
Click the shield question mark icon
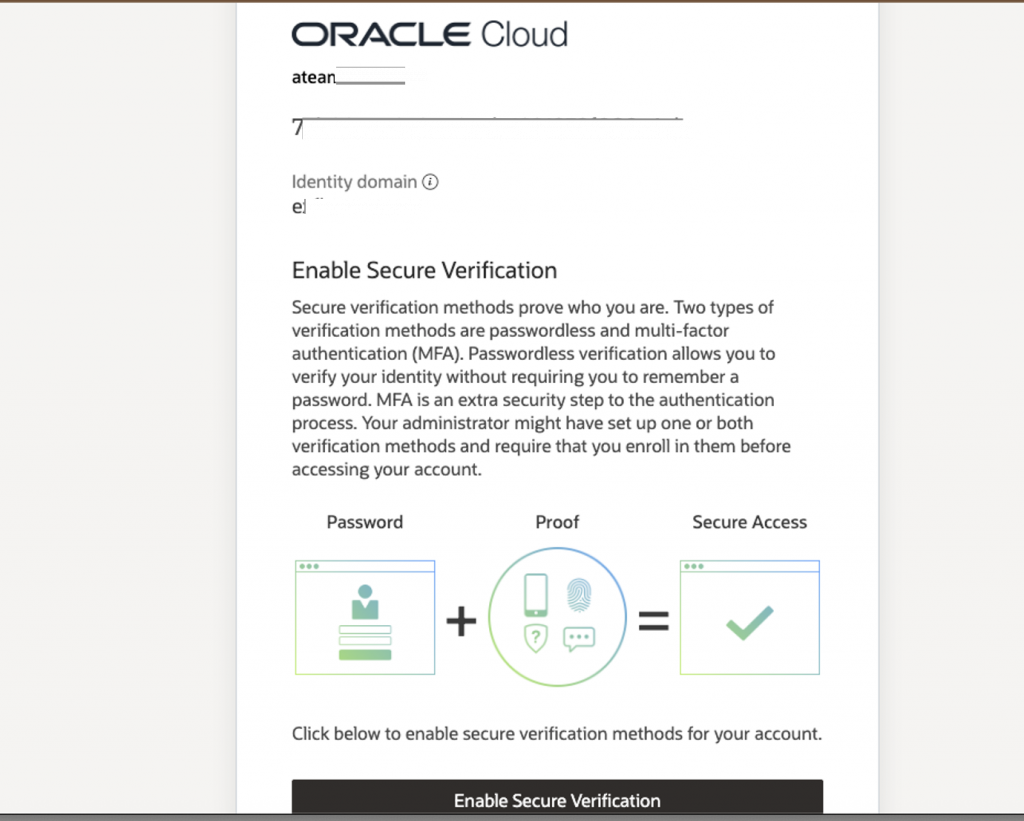536,638
